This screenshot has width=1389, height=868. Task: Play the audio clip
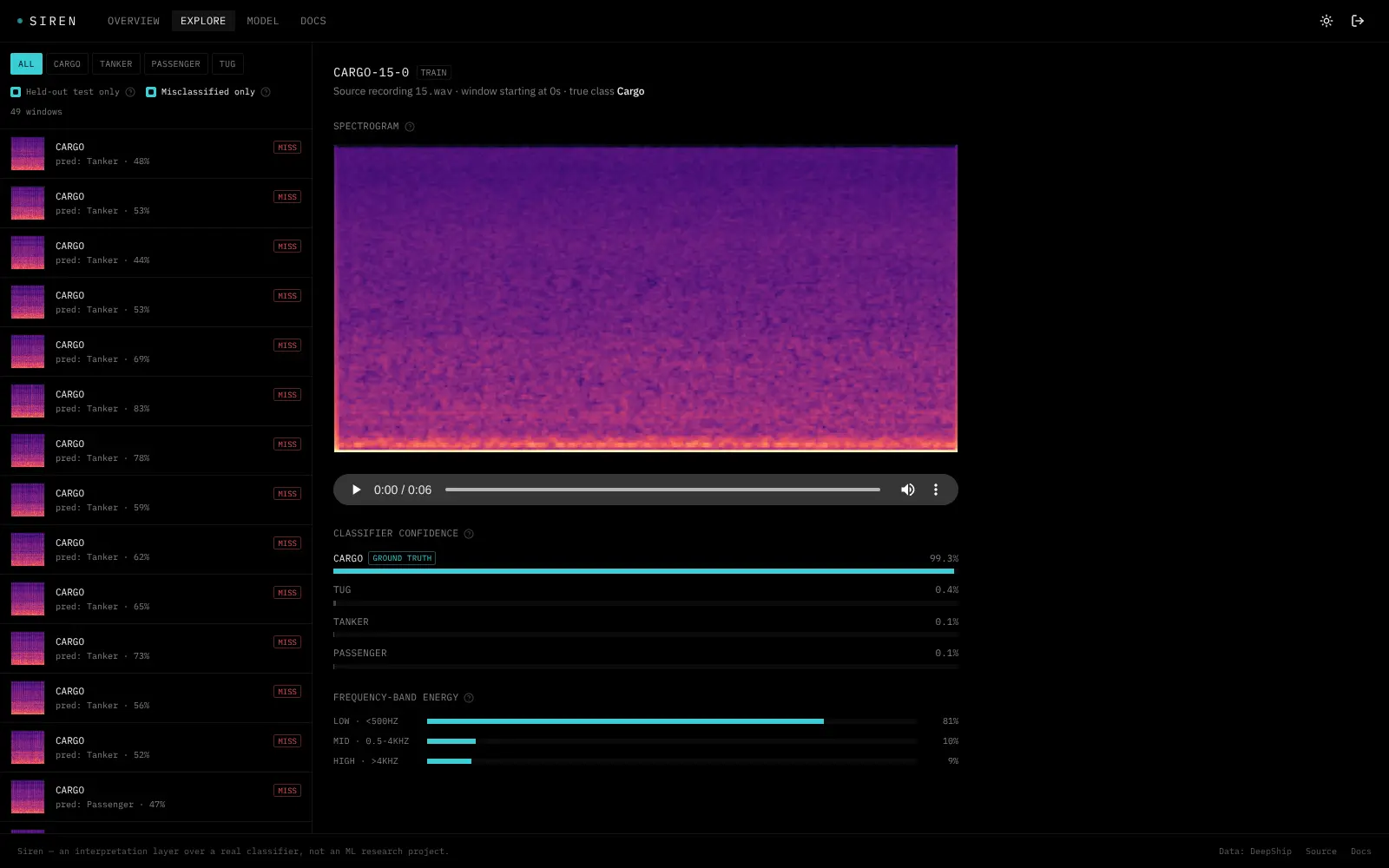[x=356, y=490]
